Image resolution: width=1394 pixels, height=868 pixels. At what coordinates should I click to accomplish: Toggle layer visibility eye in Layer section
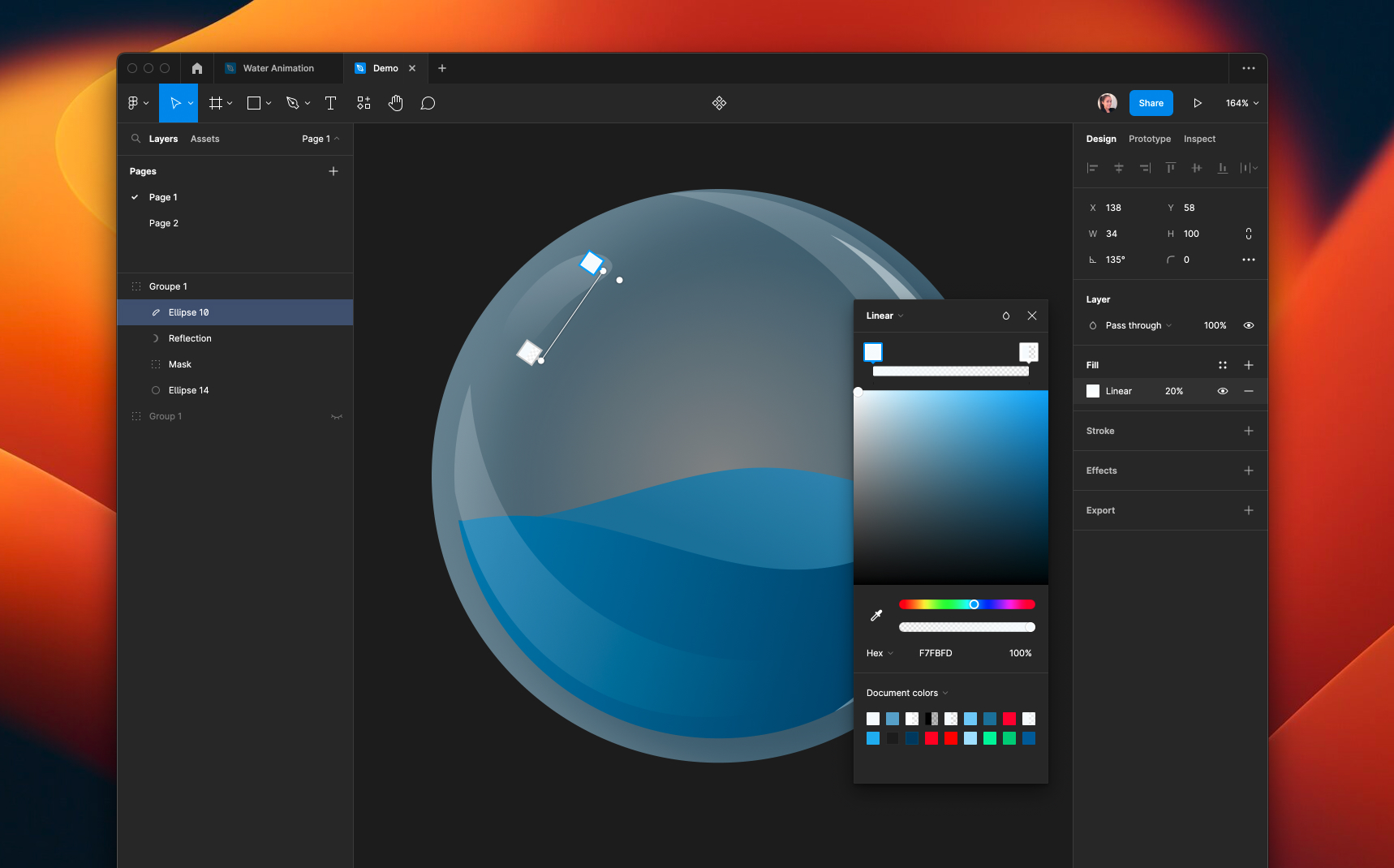coord(1249,325)
